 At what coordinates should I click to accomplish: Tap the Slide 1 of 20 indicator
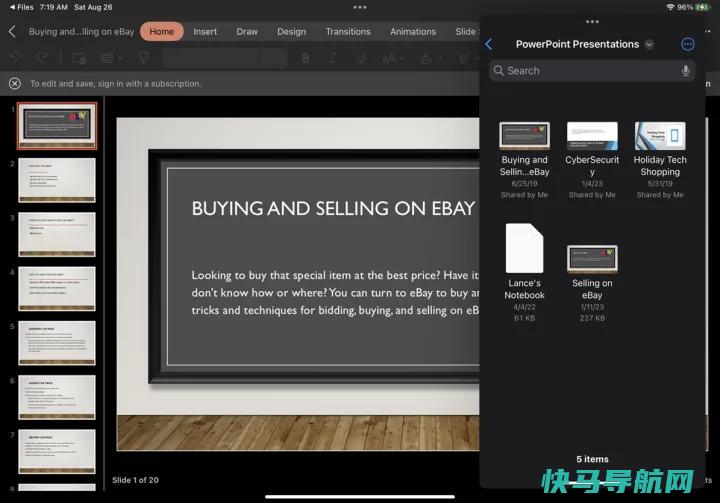tap(135, 480)
